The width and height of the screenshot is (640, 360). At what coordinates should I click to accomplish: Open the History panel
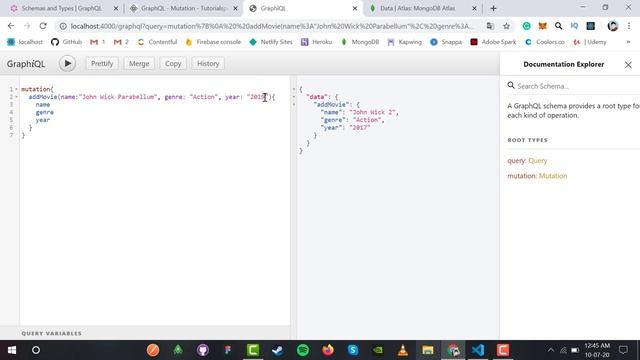pyautogui.click(x=208, y=64)
